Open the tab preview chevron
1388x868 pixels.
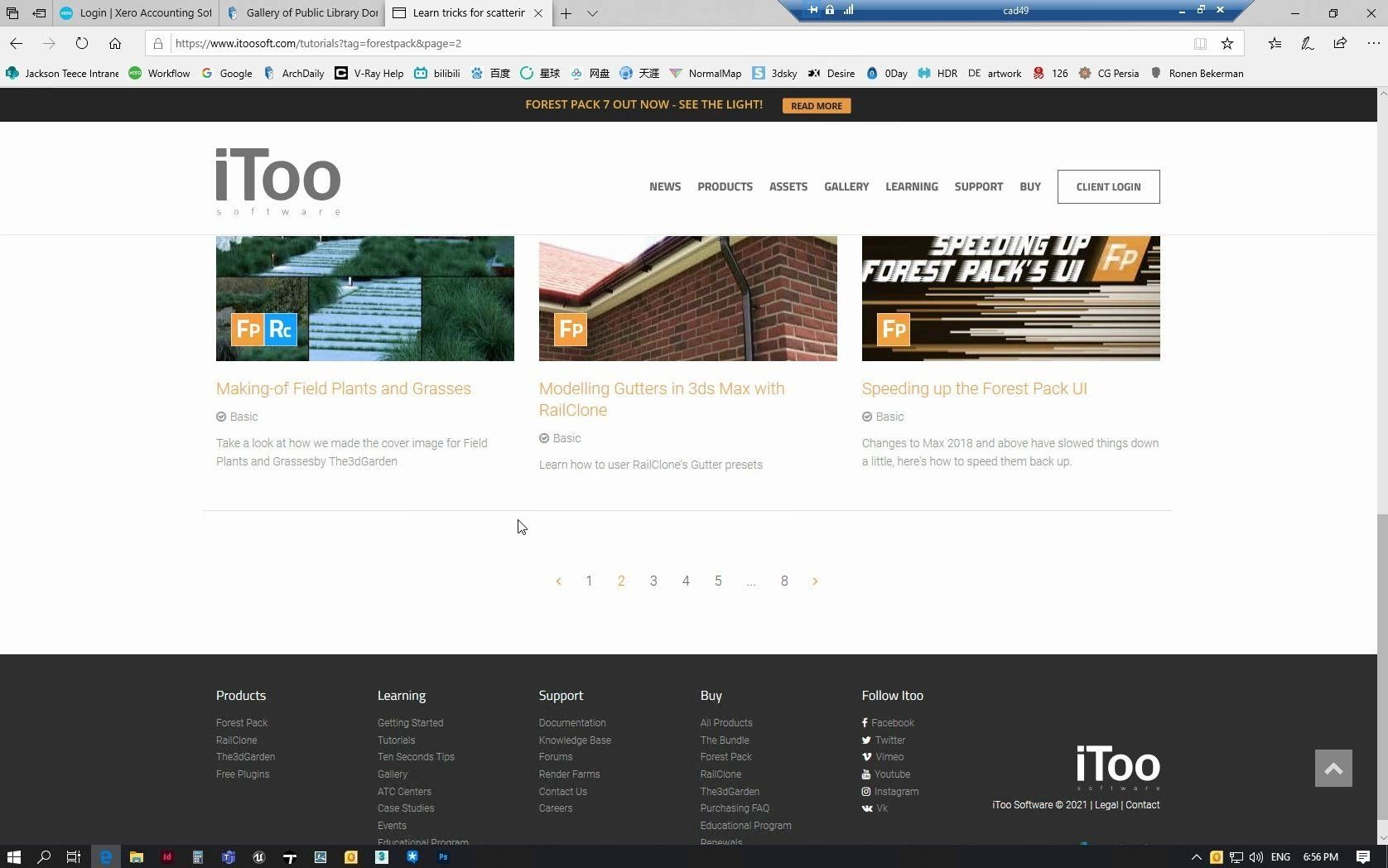click(x=592, y=13)
